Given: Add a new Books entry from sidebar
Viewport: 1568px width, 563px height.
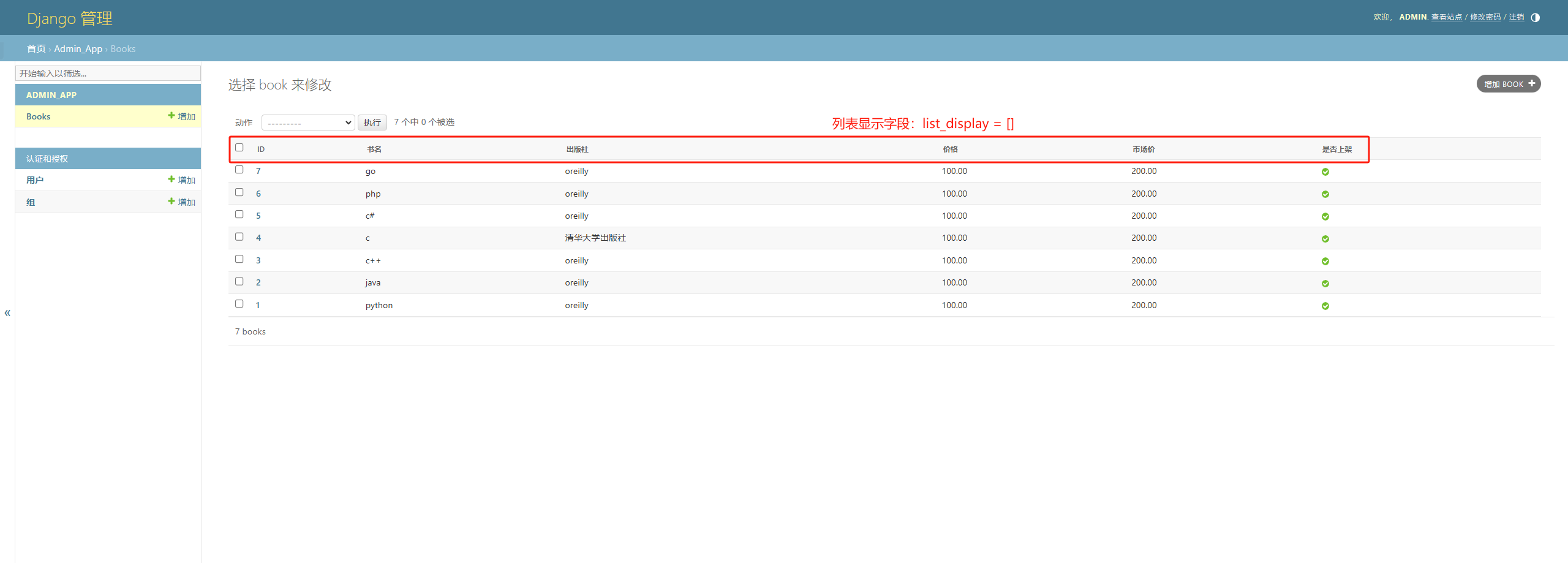Looking at the screenshot, I should click(181, 116).
